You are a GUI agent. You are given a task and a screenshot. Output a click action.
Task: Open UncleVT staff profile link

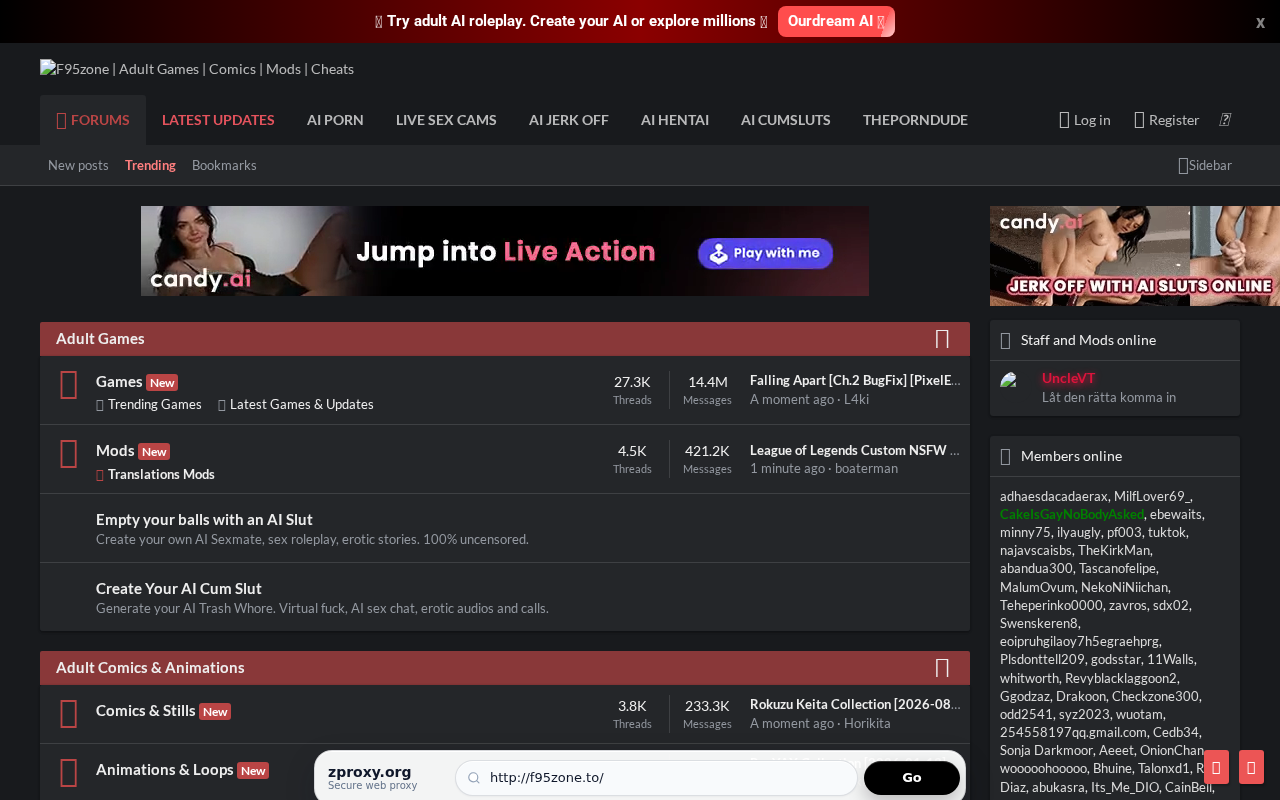pyautogui.click(x=1069, y=378)
